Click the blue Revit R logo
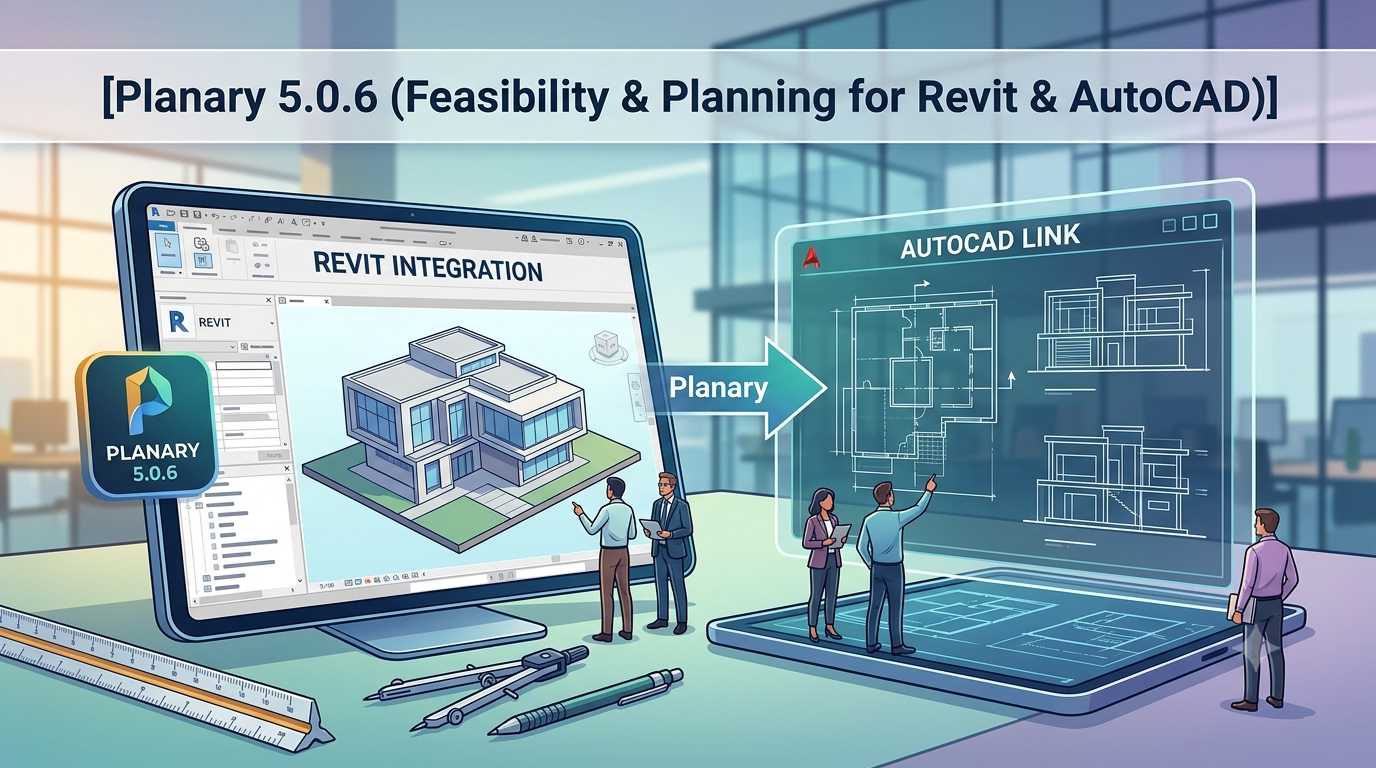Screen dimensions: 1376x768 [x=178, y=322]
